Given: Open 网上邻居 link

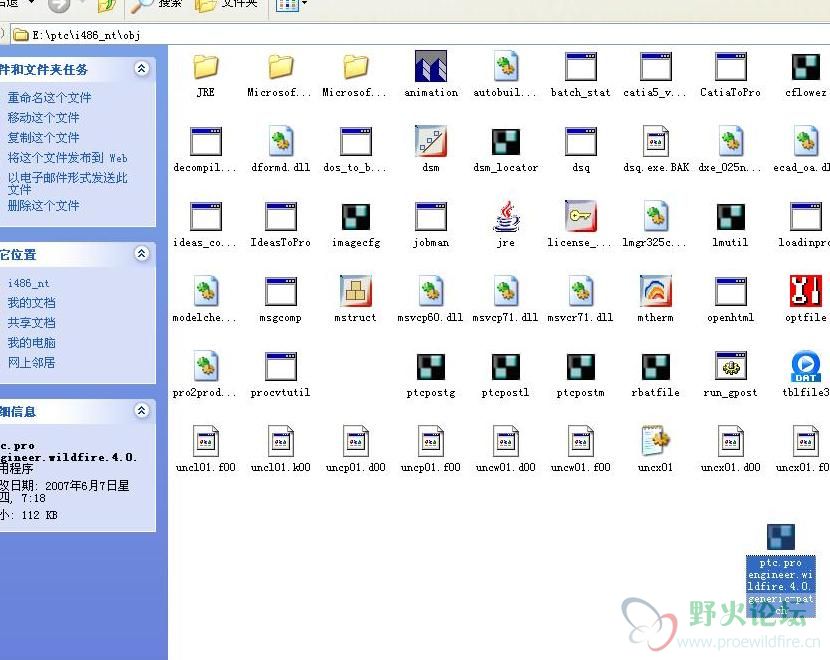Looking at the screenshot, I should pyautogui.click(x=31, y=363).
